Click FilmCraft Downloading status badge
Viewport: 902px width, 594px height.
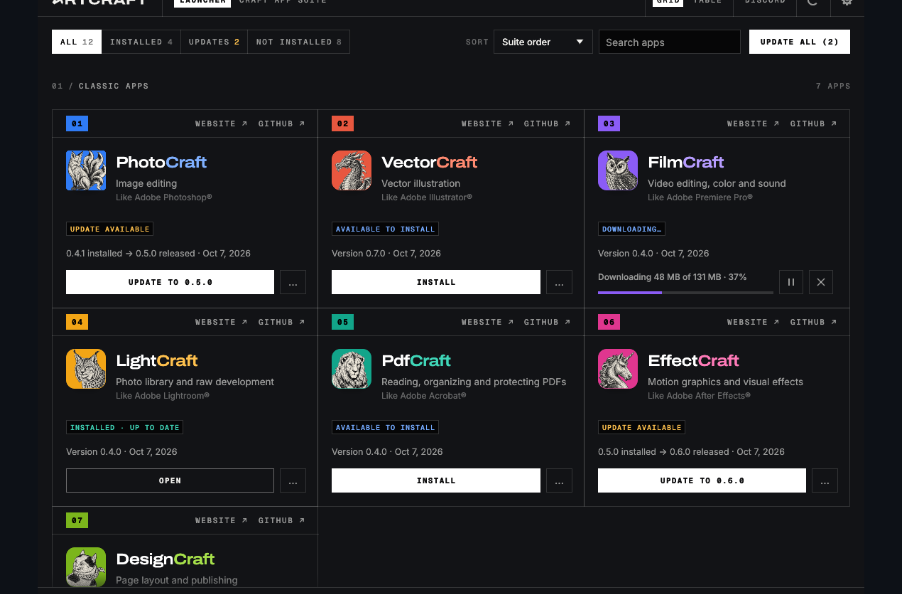632,229
